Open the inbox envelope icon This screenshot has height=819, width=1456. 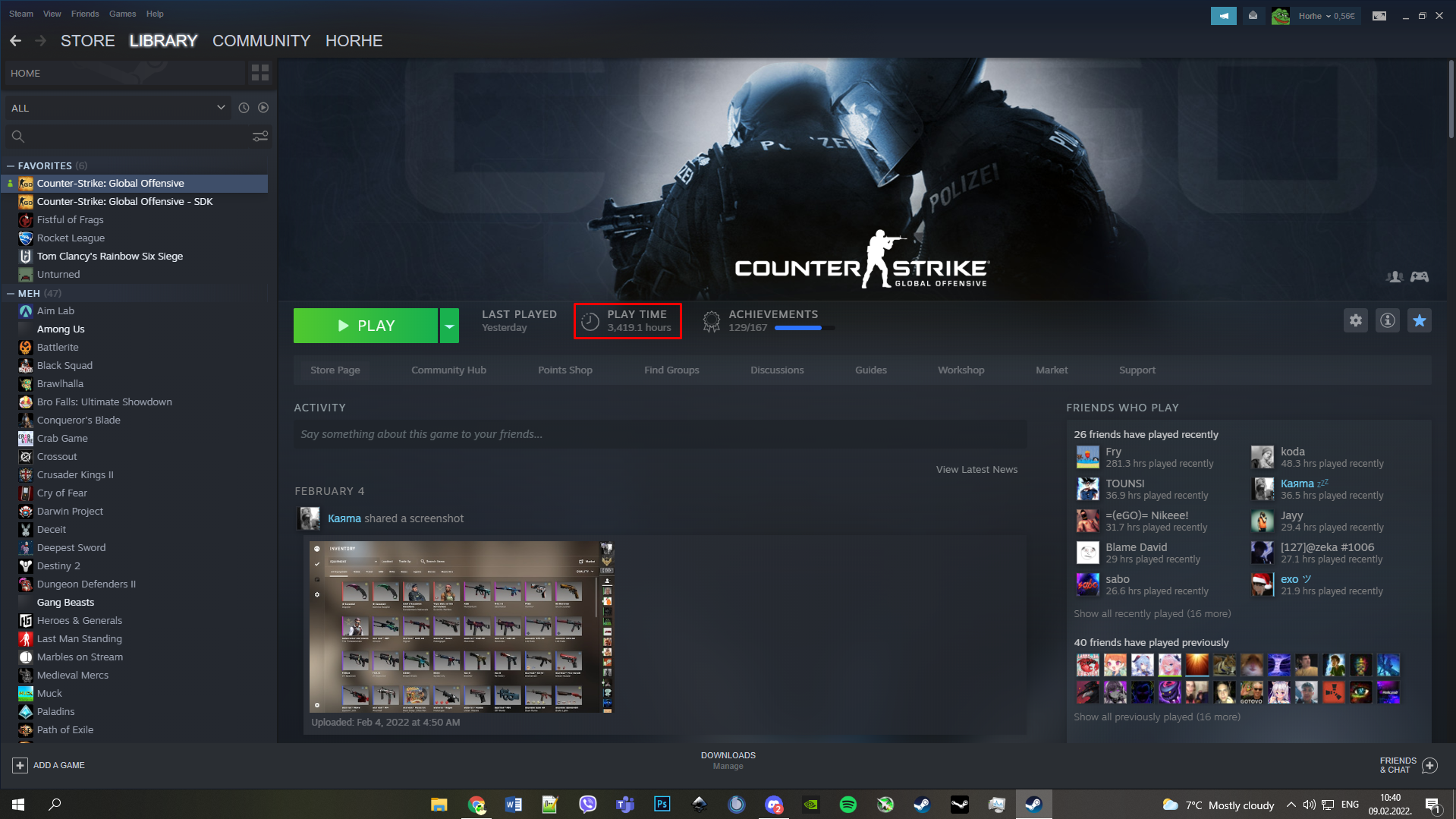point(1253,16)
